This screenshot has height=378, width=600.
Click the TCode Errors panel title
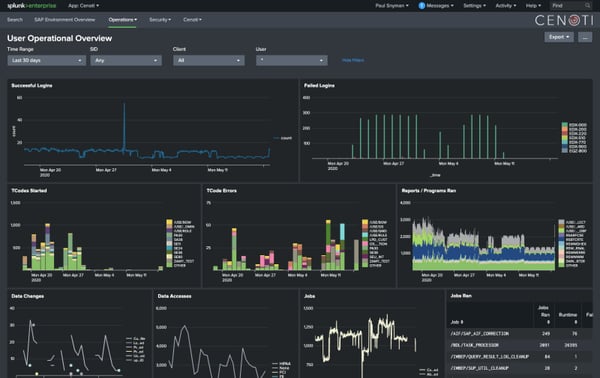click(222, 191)
